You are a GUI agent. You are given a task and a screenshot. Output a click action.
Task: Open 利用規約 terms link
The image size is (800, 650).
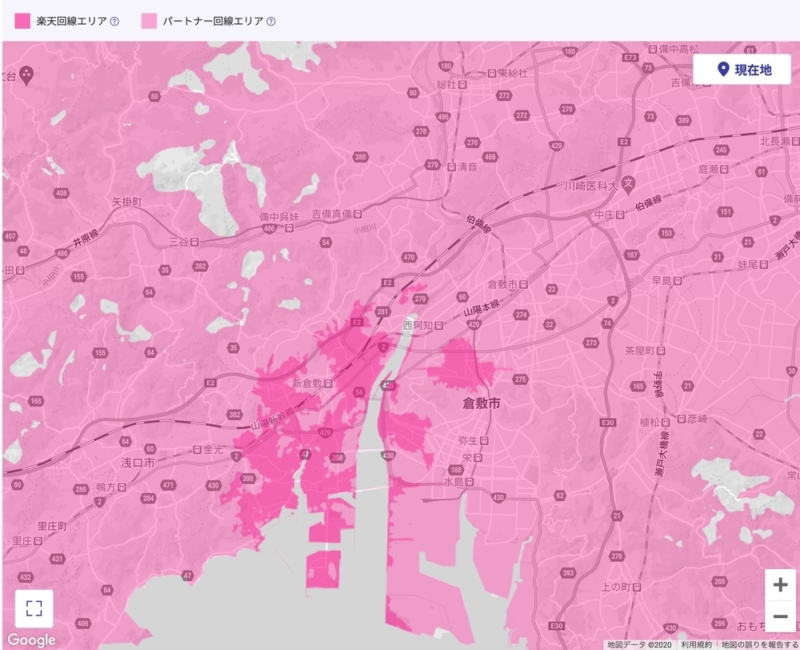click(696, 645)
